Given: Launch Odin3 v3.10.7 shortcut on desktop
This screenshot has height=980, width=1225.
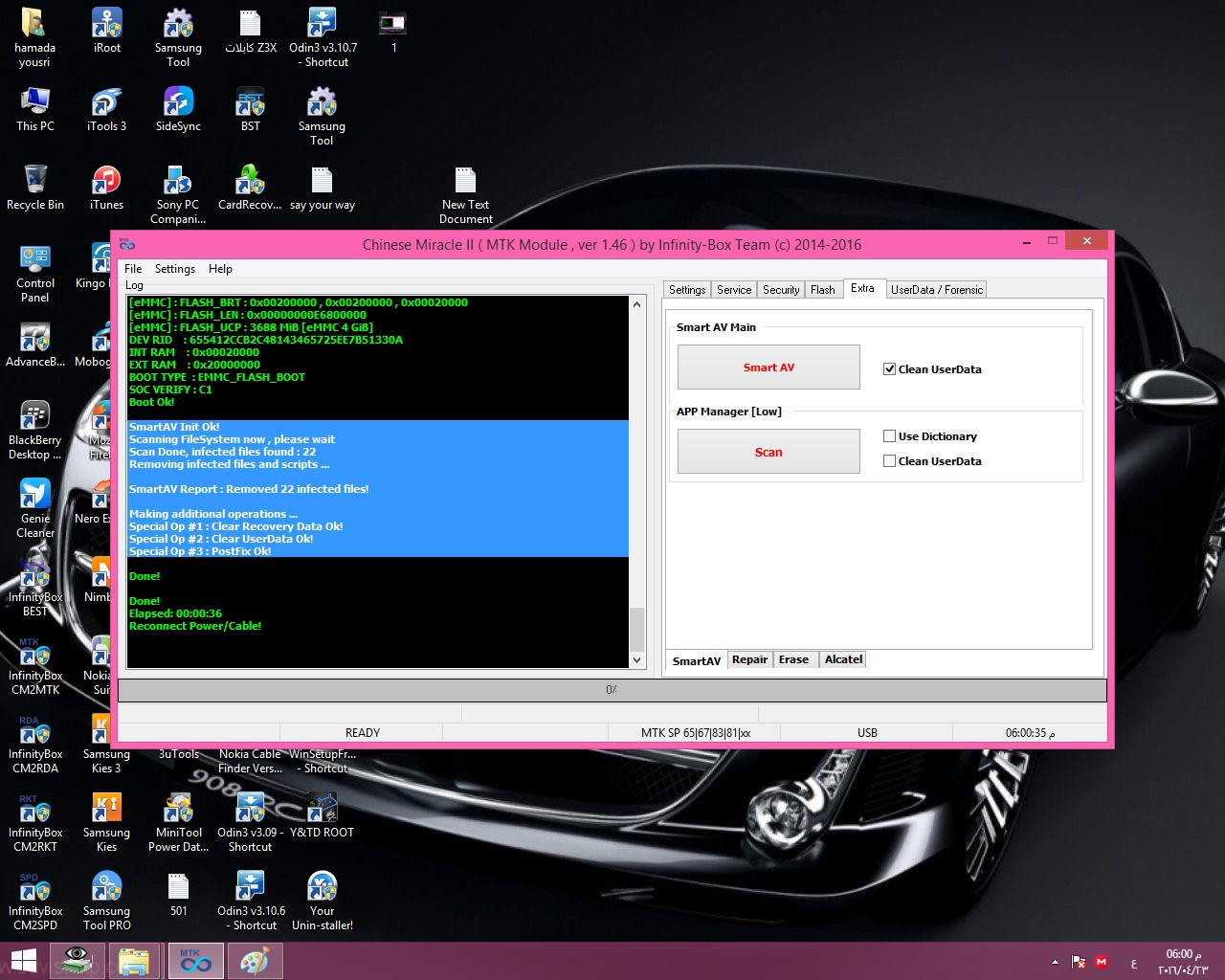Looking at the screenshot, I should 323,37.
